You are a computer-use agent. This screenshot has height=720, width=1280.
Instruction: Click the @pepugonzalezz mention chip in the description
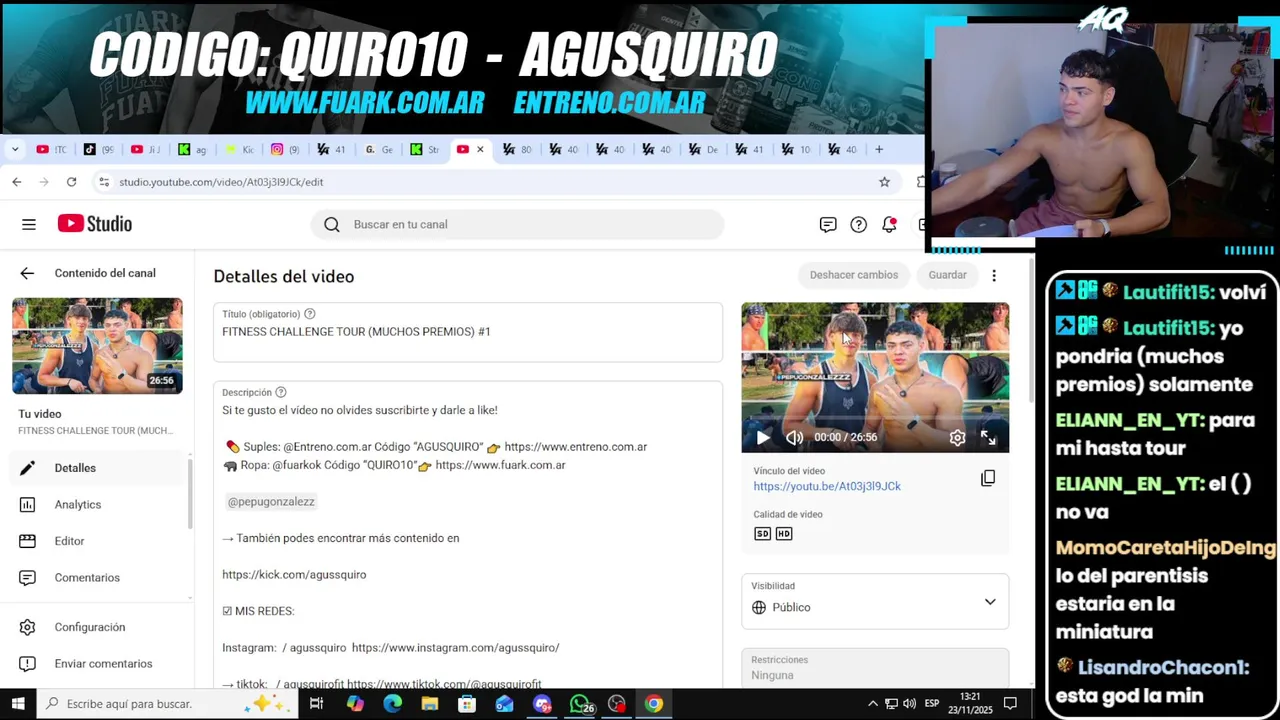point(271,502)
